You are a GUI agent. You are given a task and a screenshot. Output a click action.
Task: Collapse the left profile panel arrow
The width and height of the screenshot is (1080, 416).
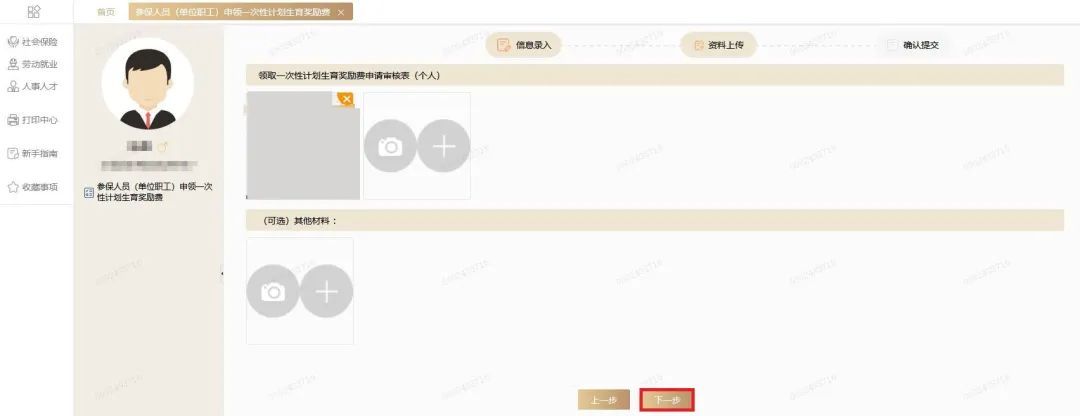222,273
